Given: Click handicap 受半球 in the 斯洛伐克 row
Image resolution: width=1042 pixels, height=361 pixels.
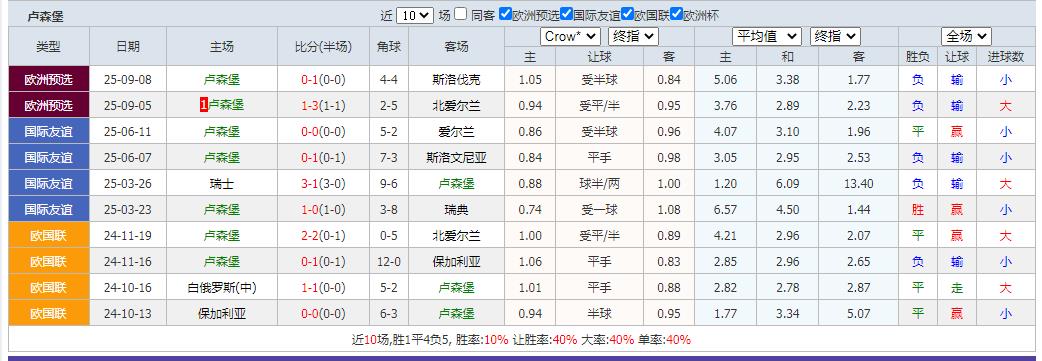Looking at the screenshot, I should 599,80.
